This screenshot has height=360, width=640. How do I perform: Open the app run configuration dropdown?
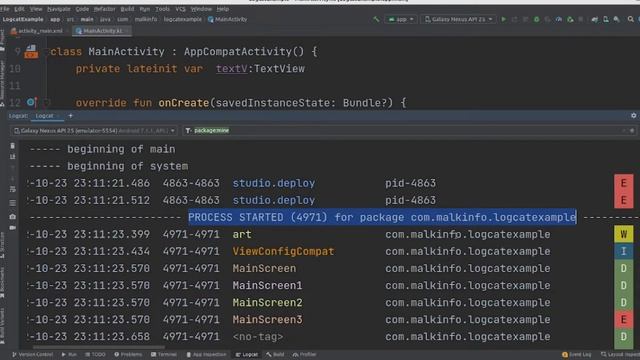tap(400, 19)
